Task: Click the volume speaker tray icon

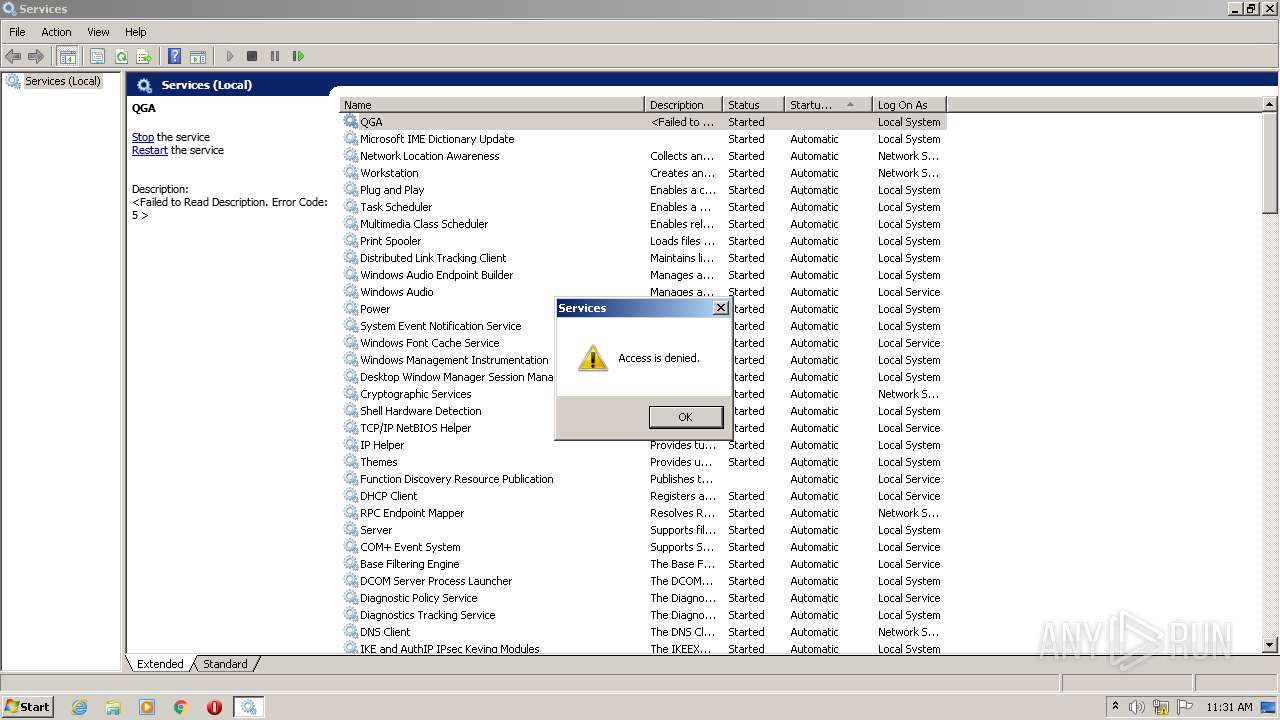Action: 1137,707
